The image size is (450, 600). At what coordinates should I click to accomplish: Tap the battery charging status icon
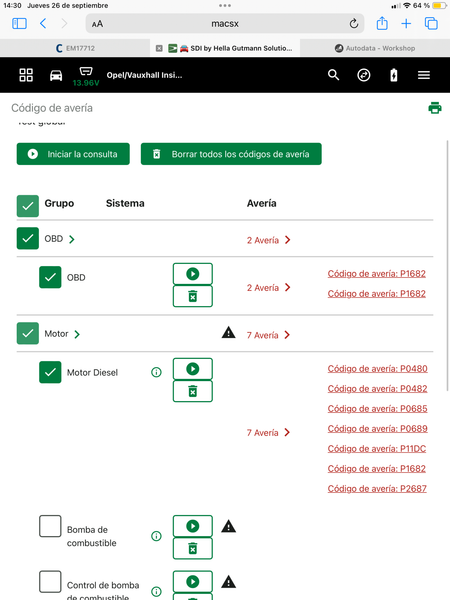point(393,75)
